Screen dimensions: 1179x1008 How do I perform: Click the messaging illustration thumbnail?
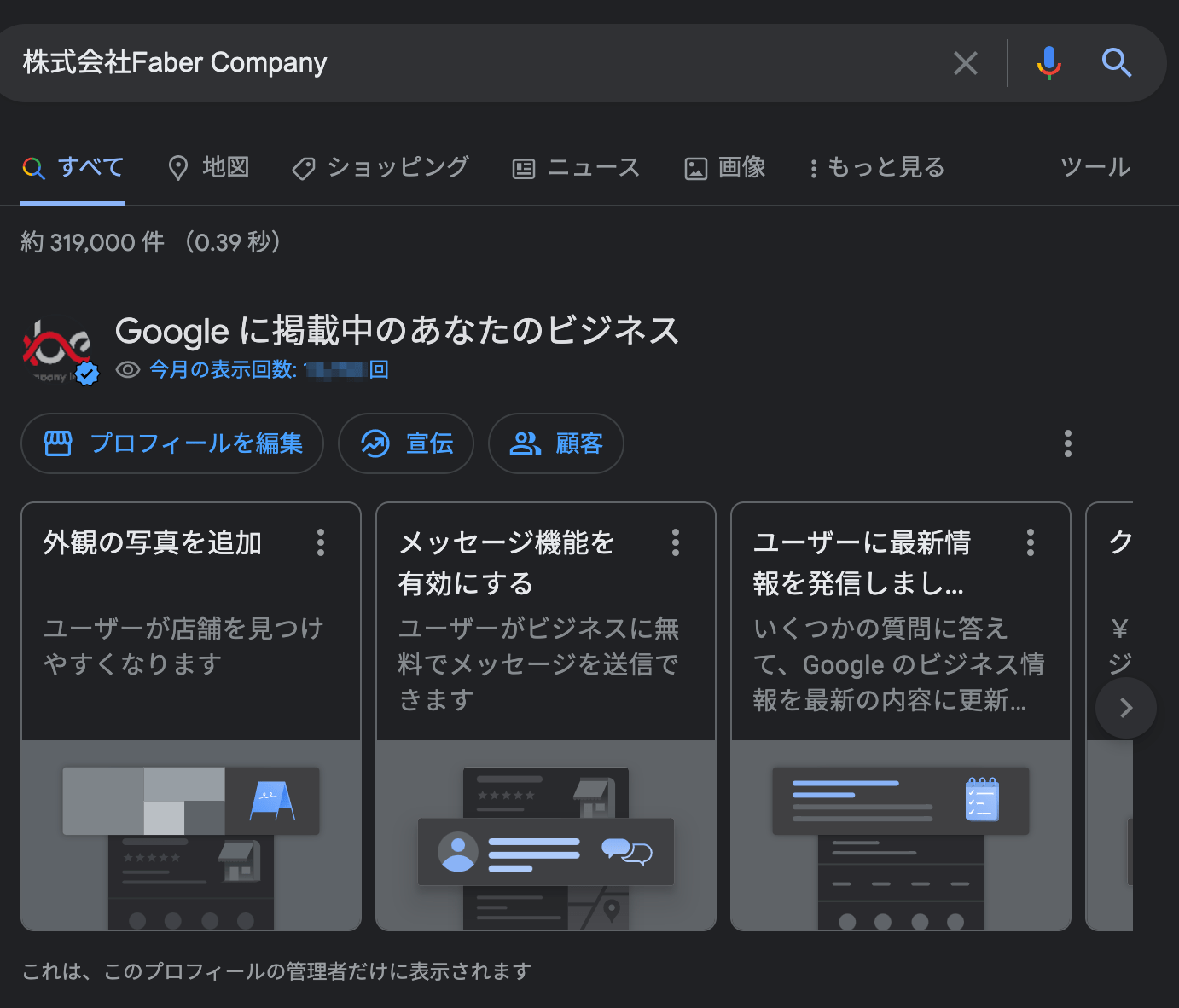pyautogui.click(x=546, y=836)
